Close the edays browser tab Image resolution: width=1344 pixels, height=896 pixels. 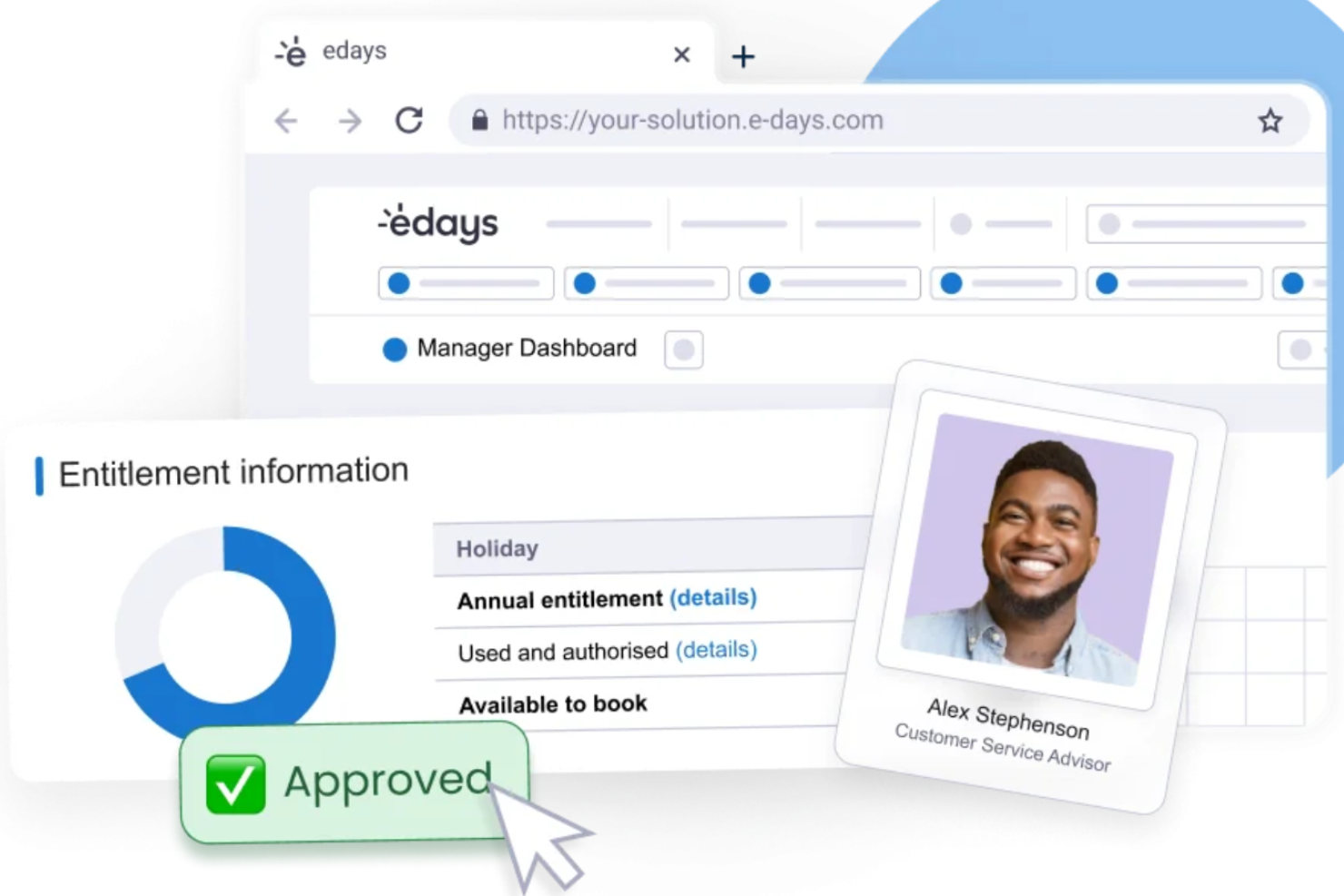[682, 55]
